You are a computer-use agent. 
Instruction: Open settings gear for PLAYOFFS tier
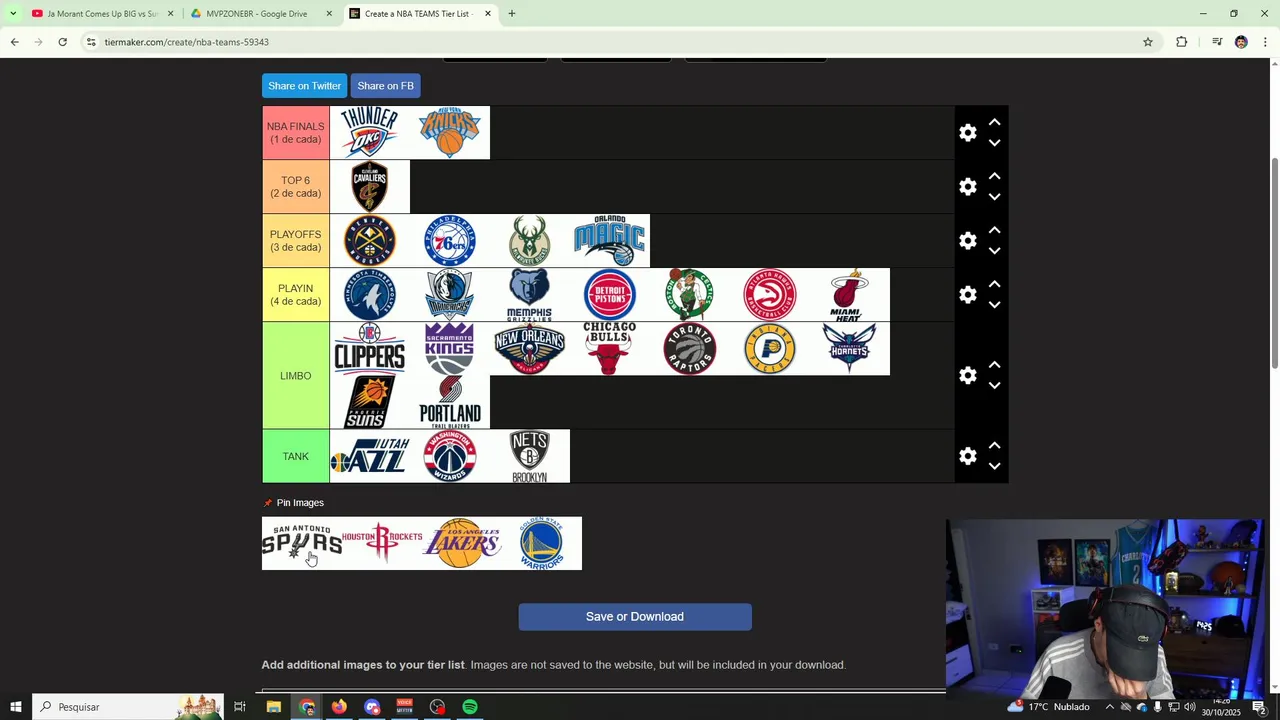(x=968, y=241)
